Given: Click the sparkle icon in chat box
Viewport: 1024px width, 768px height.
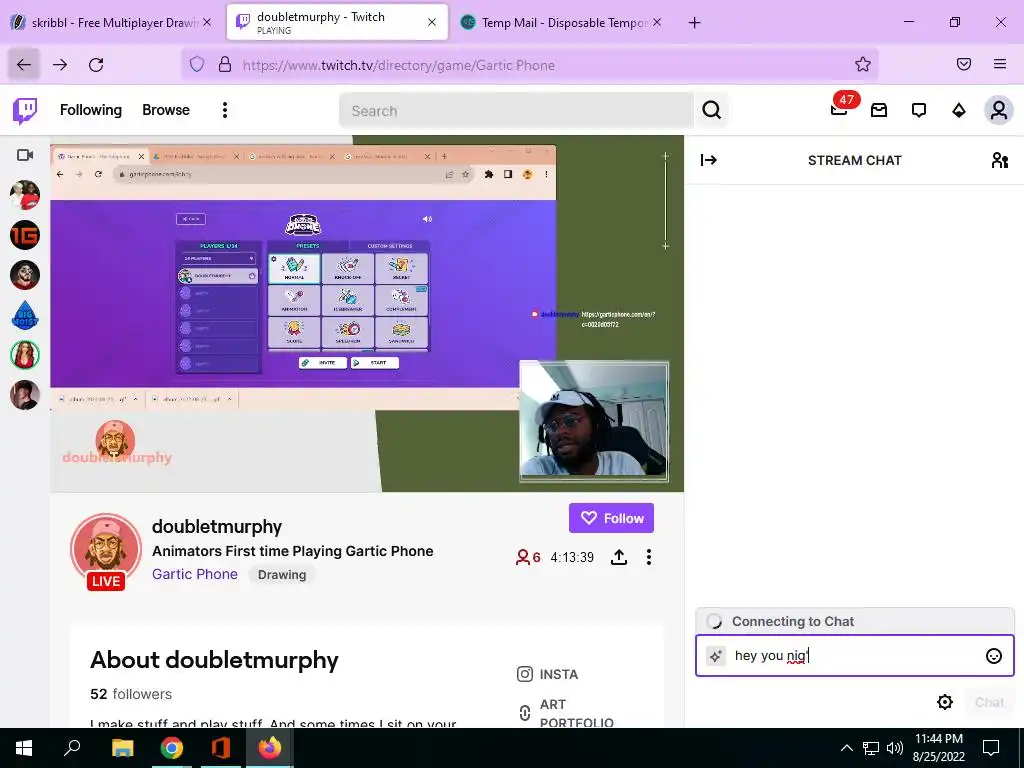Looking at the screenshot, I should [716, 656].
